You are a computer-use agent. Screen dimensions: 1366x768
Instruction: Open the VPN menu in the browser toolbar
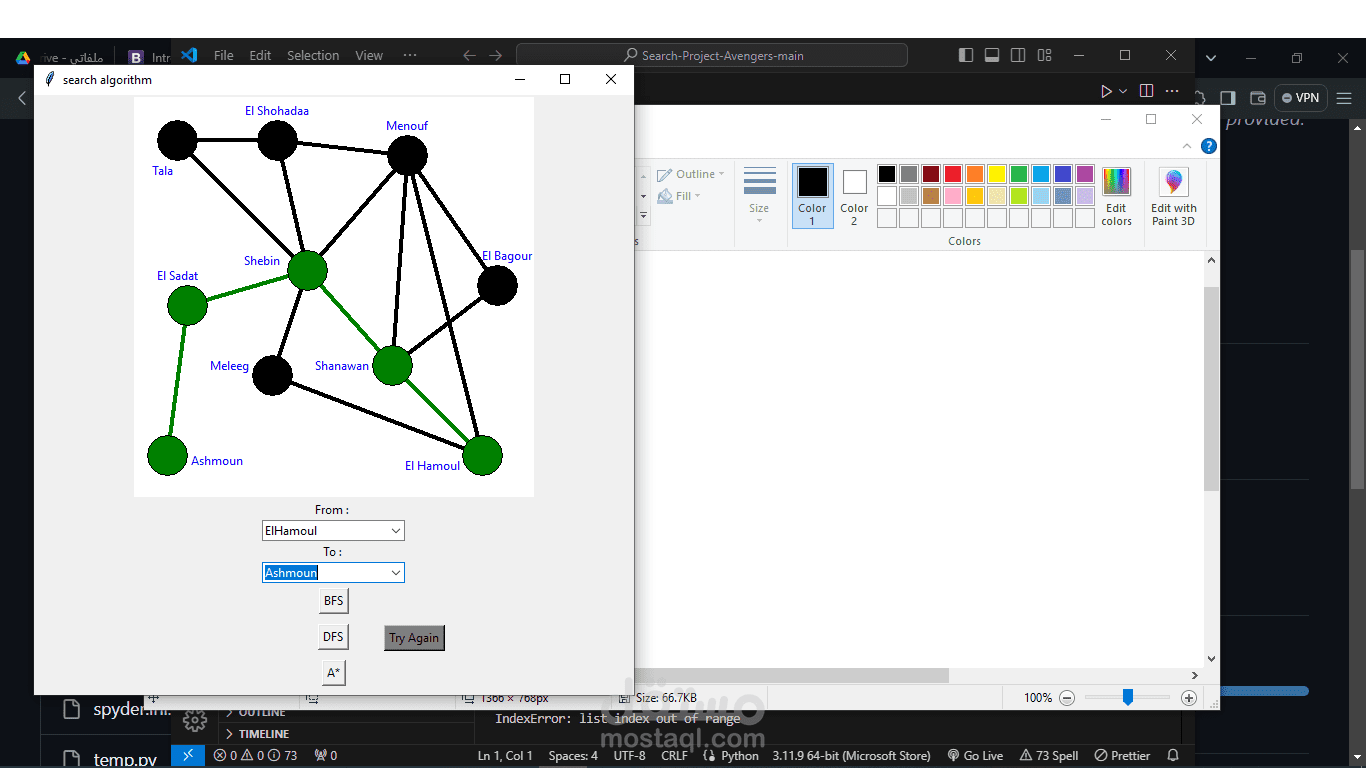coord(1299,97)
